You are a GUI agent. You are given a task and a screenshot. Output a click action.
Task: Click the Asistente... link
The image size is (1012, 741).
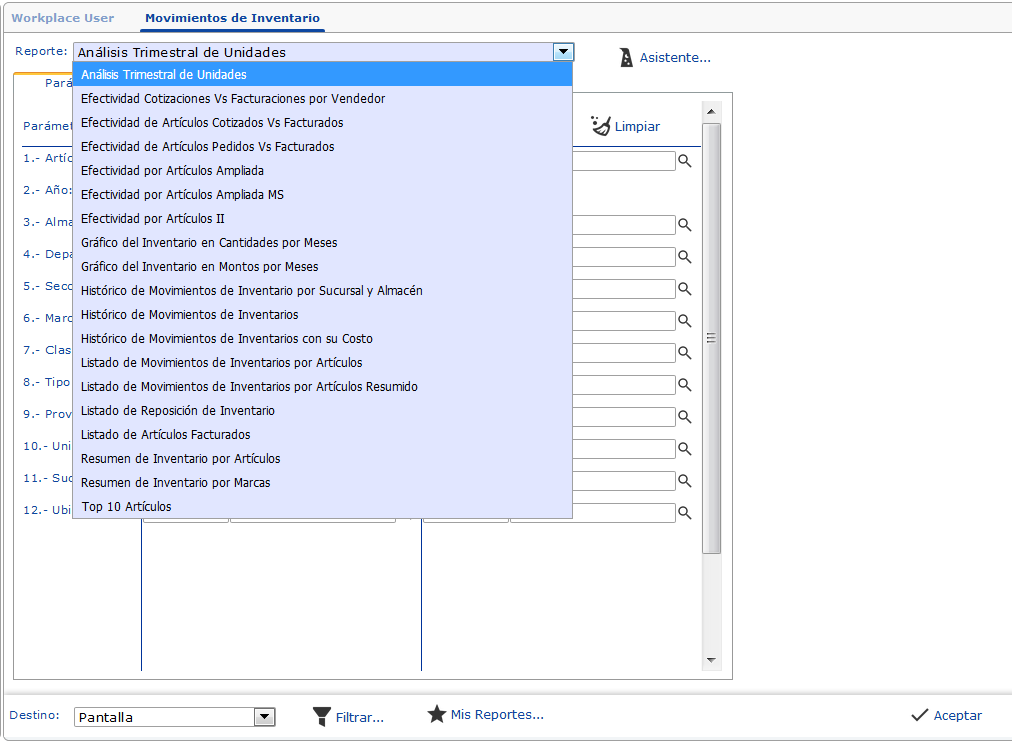point(675,58)
